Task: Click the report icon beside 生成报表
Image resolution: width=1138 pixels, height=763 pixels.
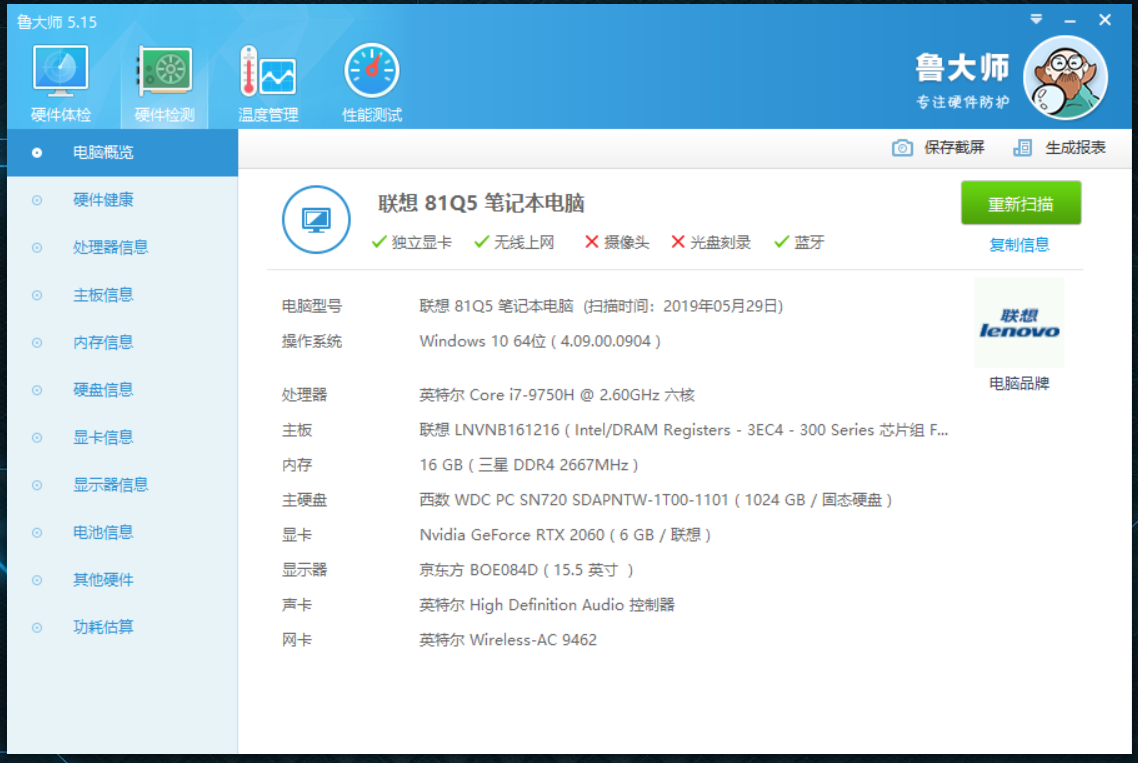Action: [1023, 148]
